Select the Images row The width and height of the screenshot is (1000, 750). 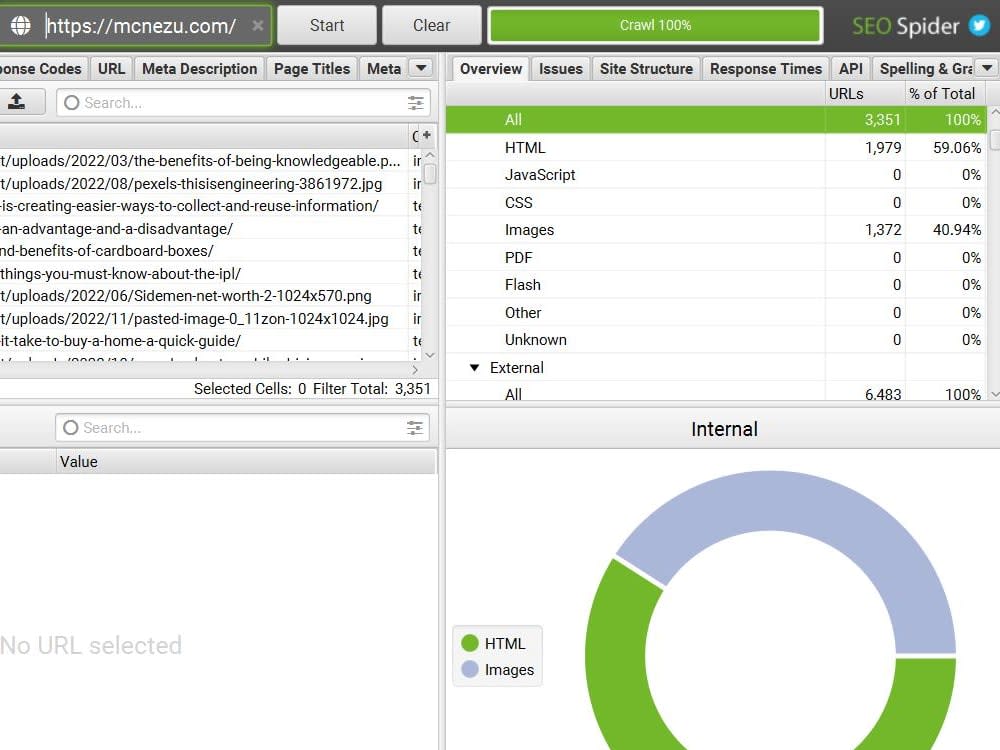[x=716, y=230]
